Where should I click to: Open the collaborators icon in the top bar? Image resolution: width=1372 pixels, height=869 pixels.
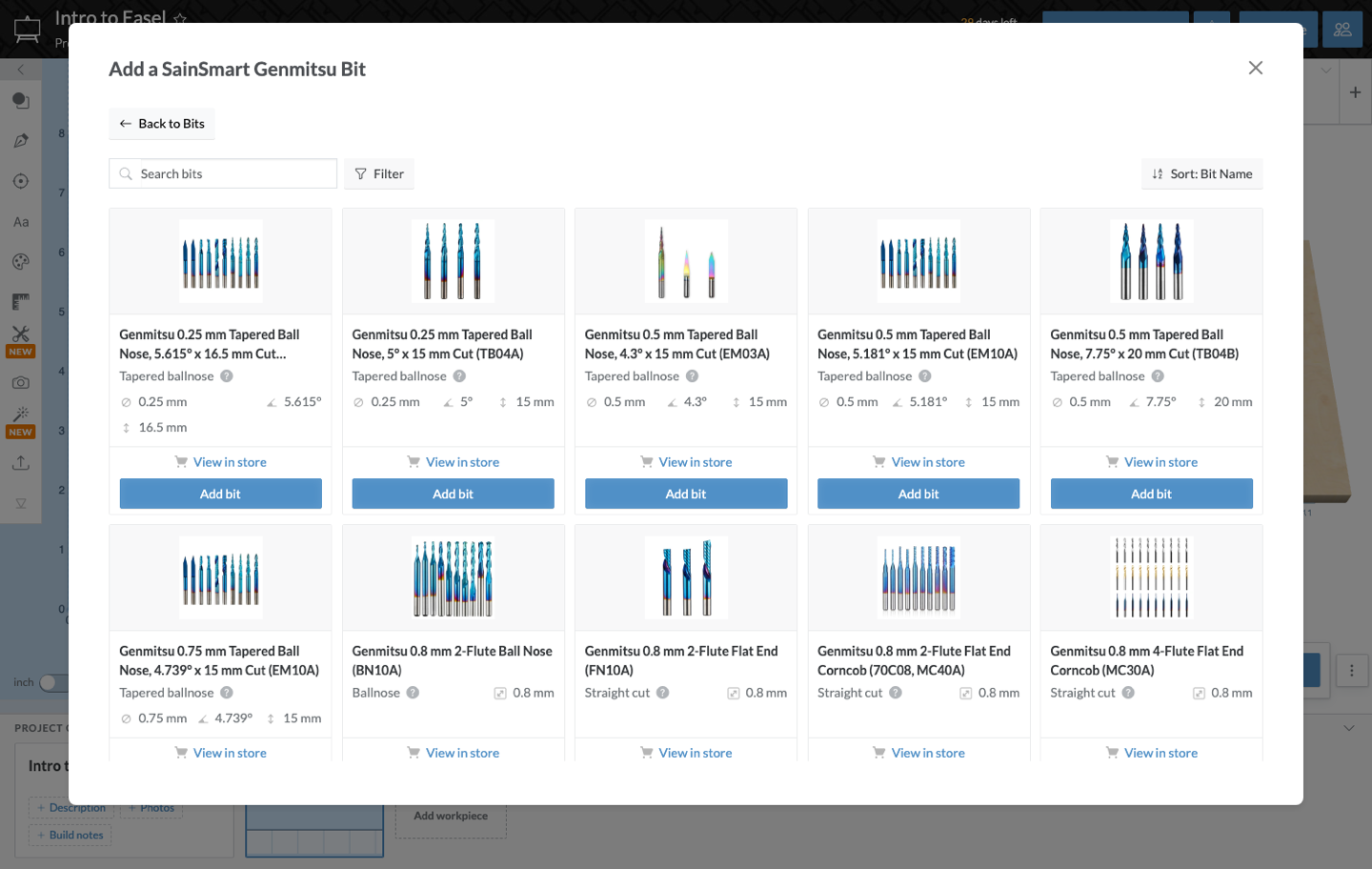(1342, 30)
